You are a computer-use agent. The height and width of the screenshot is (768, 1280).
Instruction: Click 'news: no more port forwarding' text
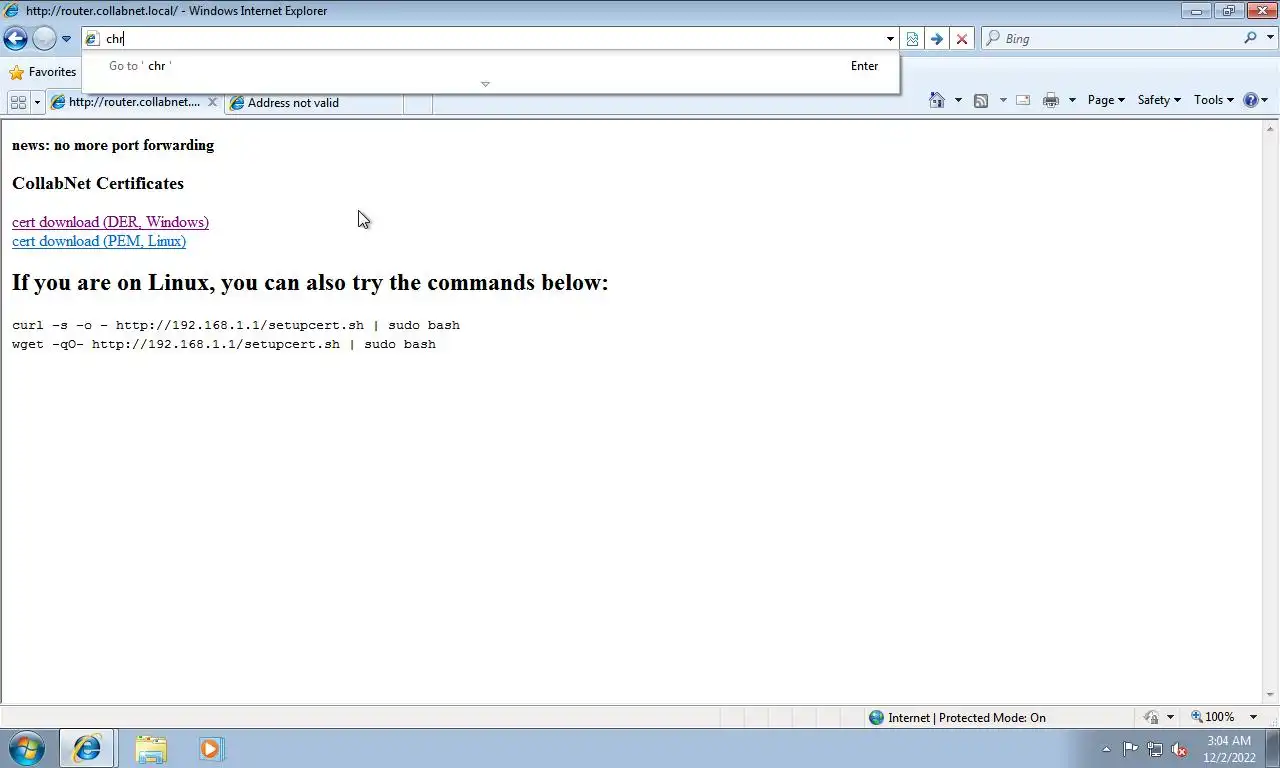pos(113,145)
